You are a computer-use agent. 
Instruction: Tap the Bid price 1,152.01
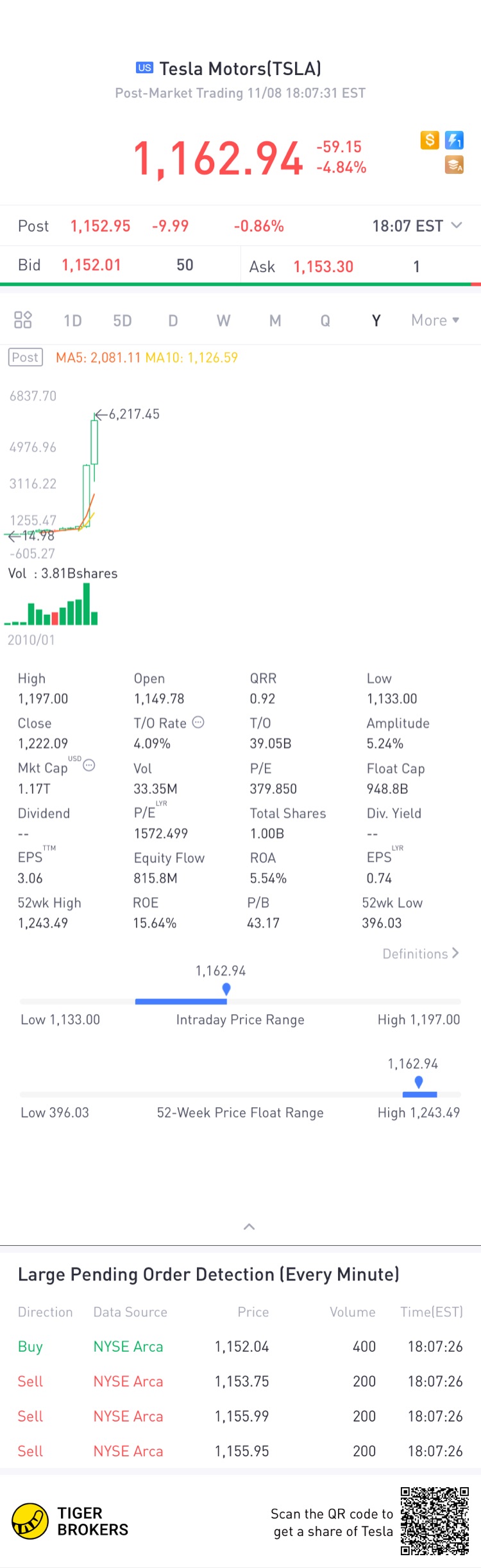(x=91, y=265)
